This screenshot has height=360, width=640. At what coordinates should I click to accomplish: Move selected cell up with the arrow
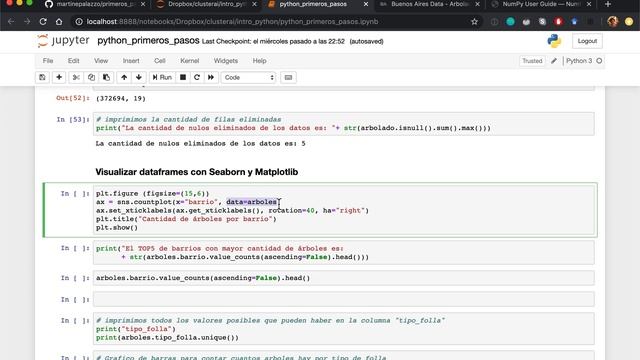click(x=124, y=78)
